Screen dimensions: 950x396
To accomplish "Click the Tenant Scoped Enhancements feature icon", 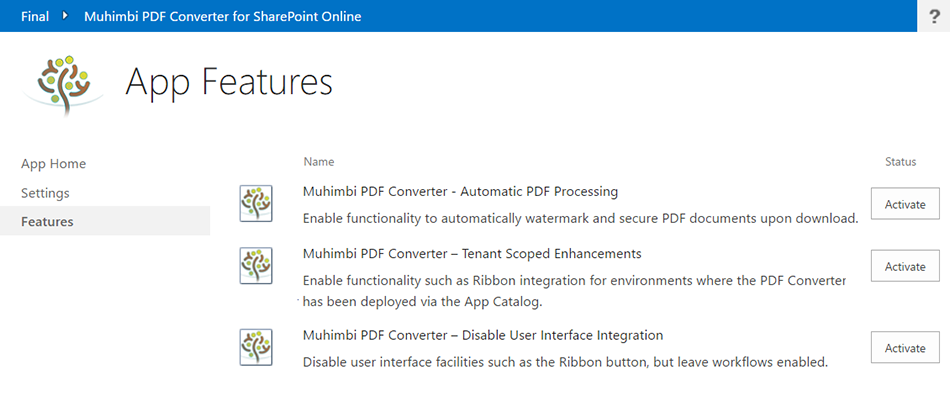I will tap(256, 266).
